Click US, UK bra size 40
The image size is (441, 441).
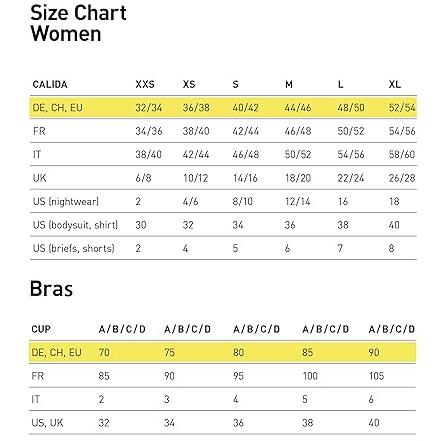point(374,423)
